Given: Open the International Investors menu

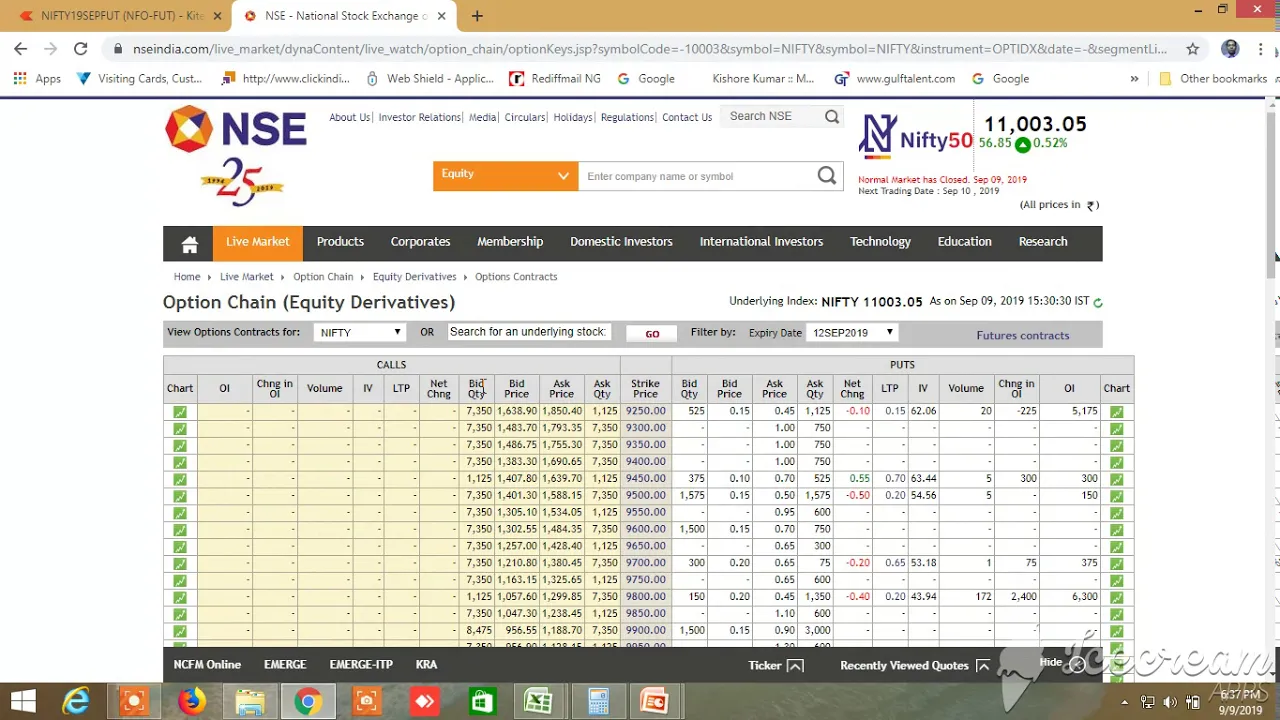Looking at the screenshot, I should tap(761, 242).
